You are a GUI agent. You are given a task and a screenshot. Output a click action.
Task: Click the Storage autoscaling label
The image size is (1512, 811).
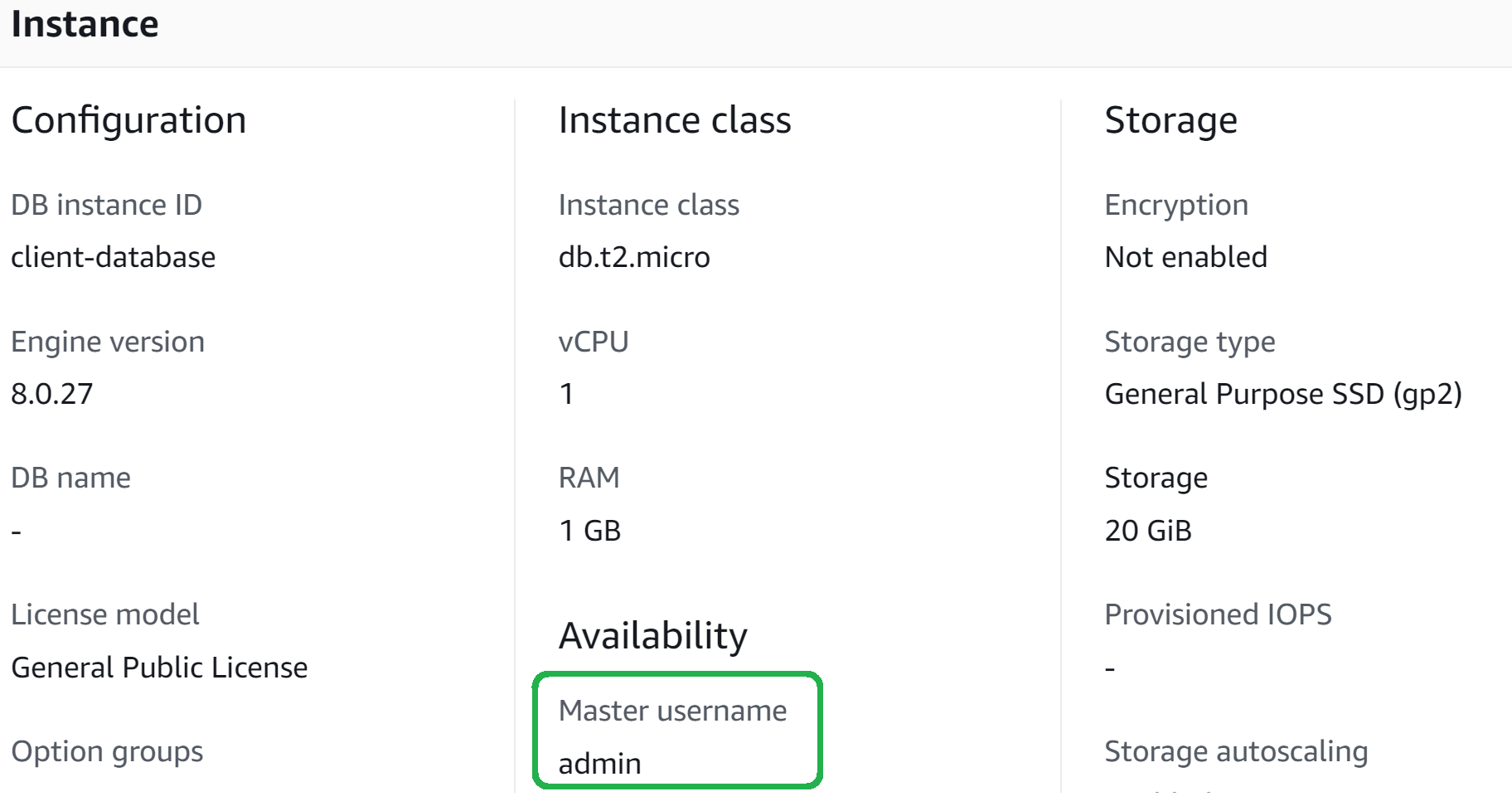click(x=1235, y=751)
